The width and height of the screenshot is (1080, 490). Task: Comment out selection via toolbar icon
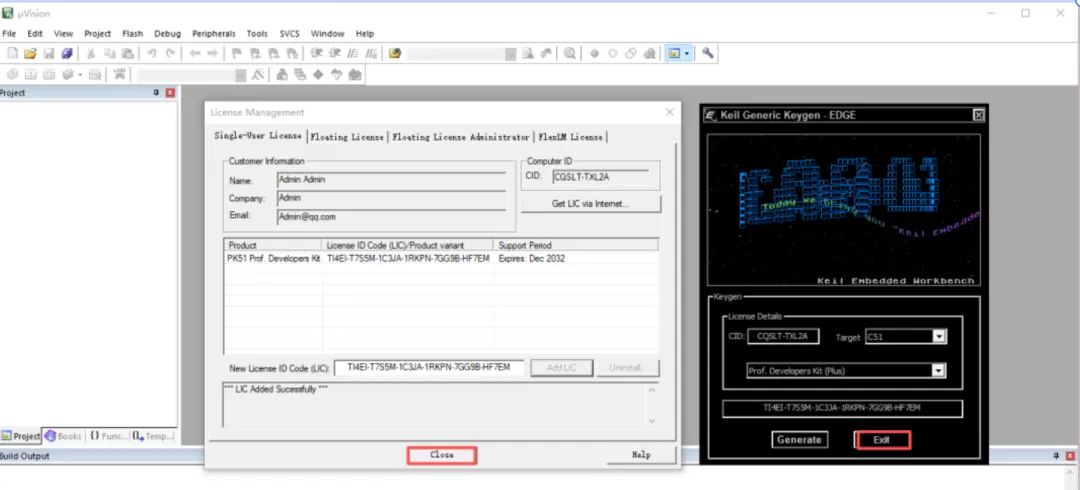(353, 53)
